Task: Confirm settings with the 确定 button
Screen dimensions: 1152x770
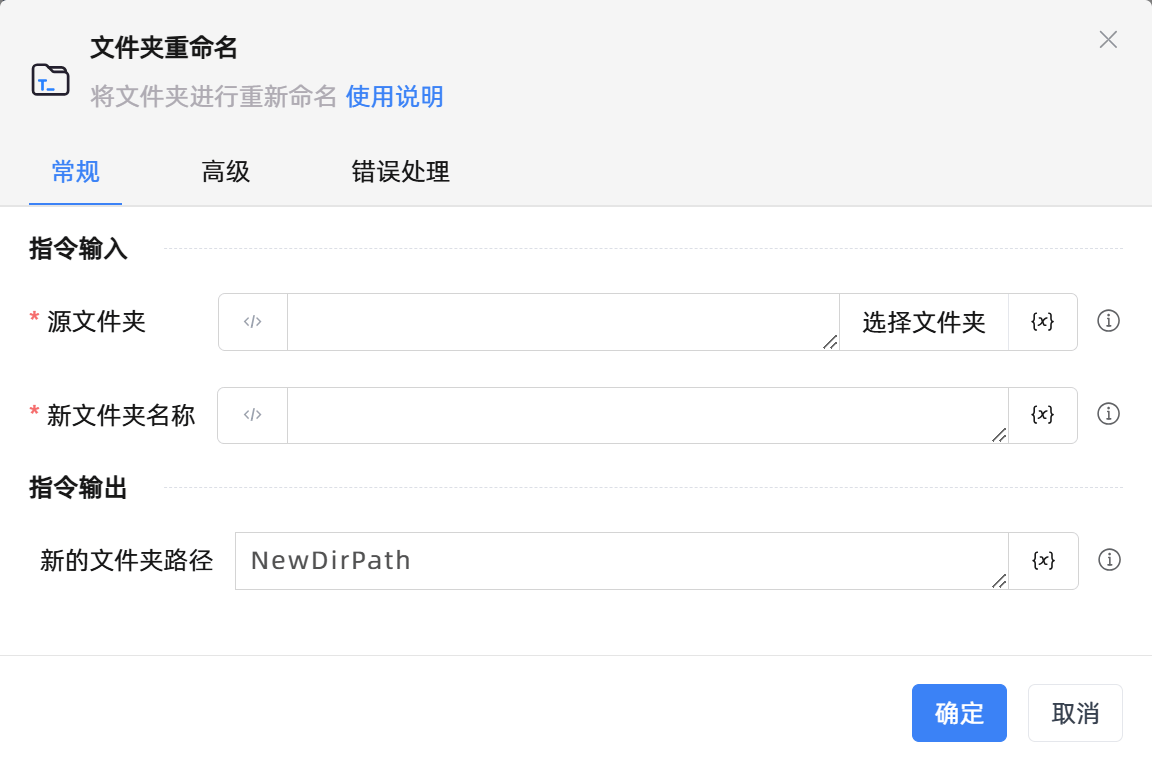Action: point(959,712)
